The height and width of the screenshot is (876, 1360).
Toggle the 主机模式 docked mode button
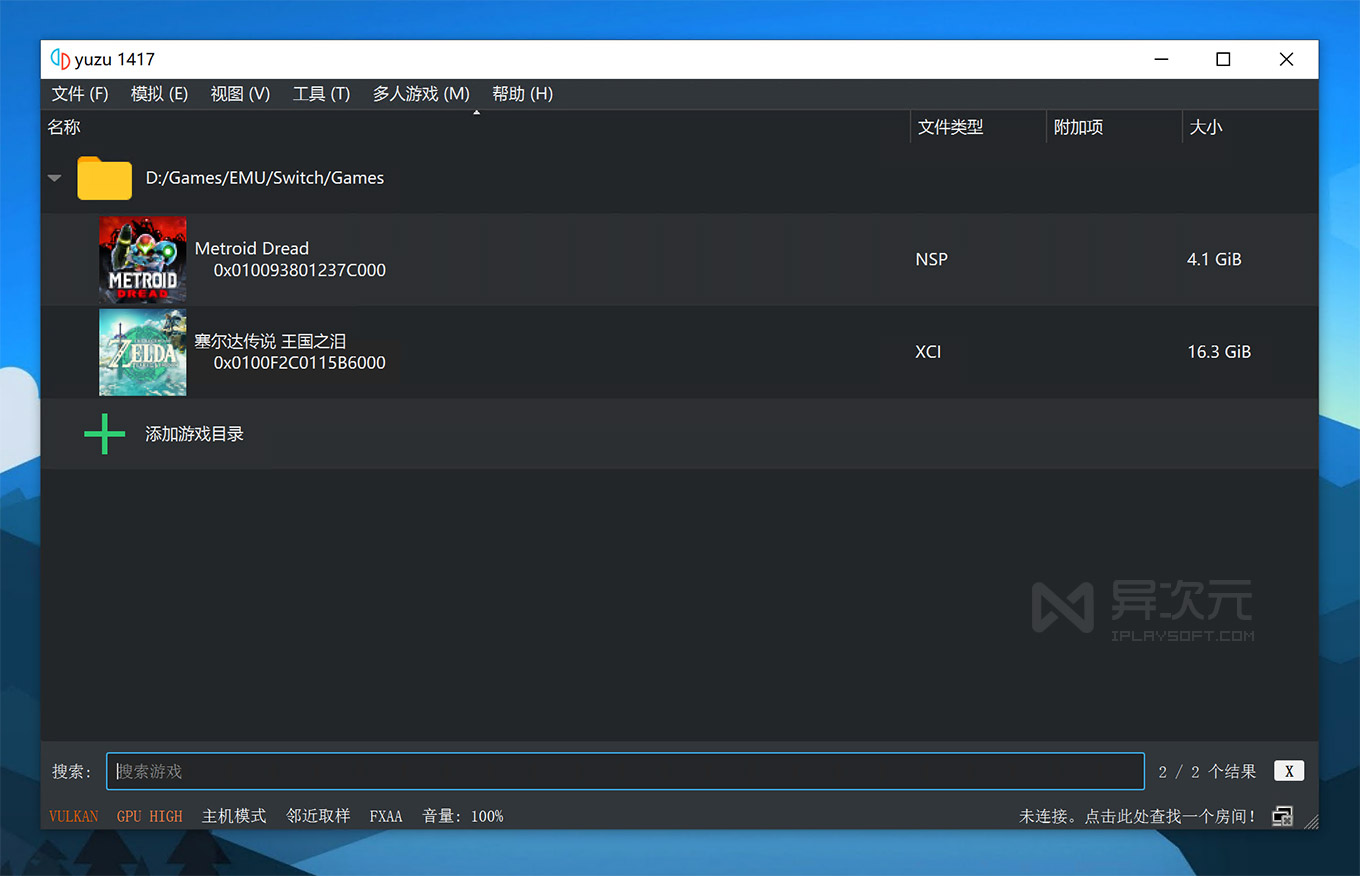click(x=234, y=816)
